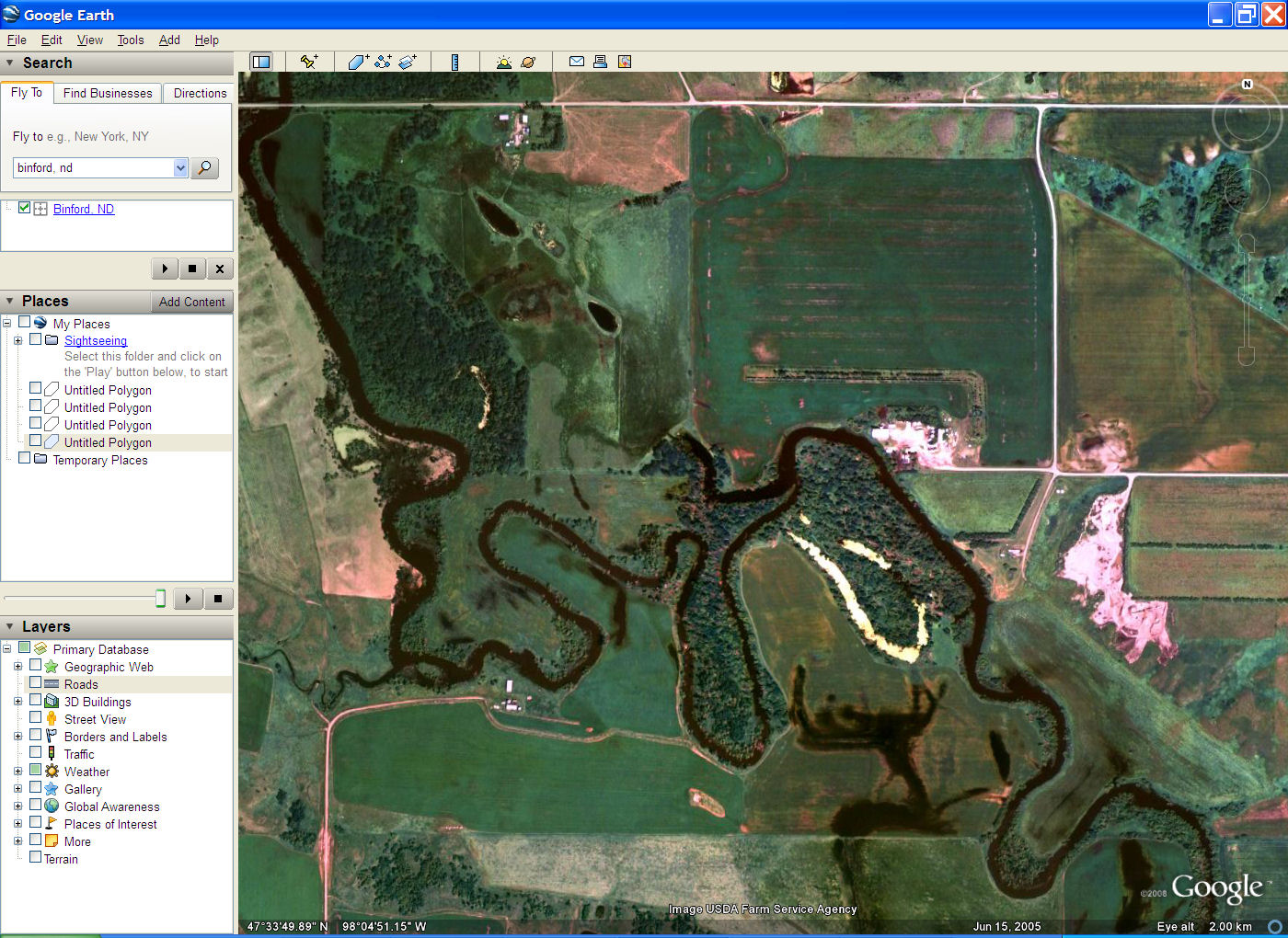This screenshot has height=938, width=1288.
Task: Click the Gallery star layer icon
Action: click(52, 789)
